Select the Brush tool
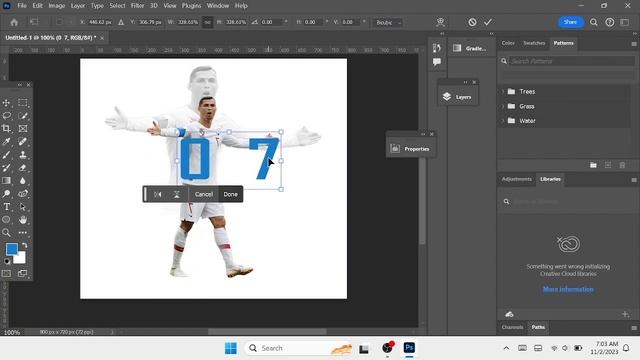Screen dimensions: 640x360 [7, 155]
